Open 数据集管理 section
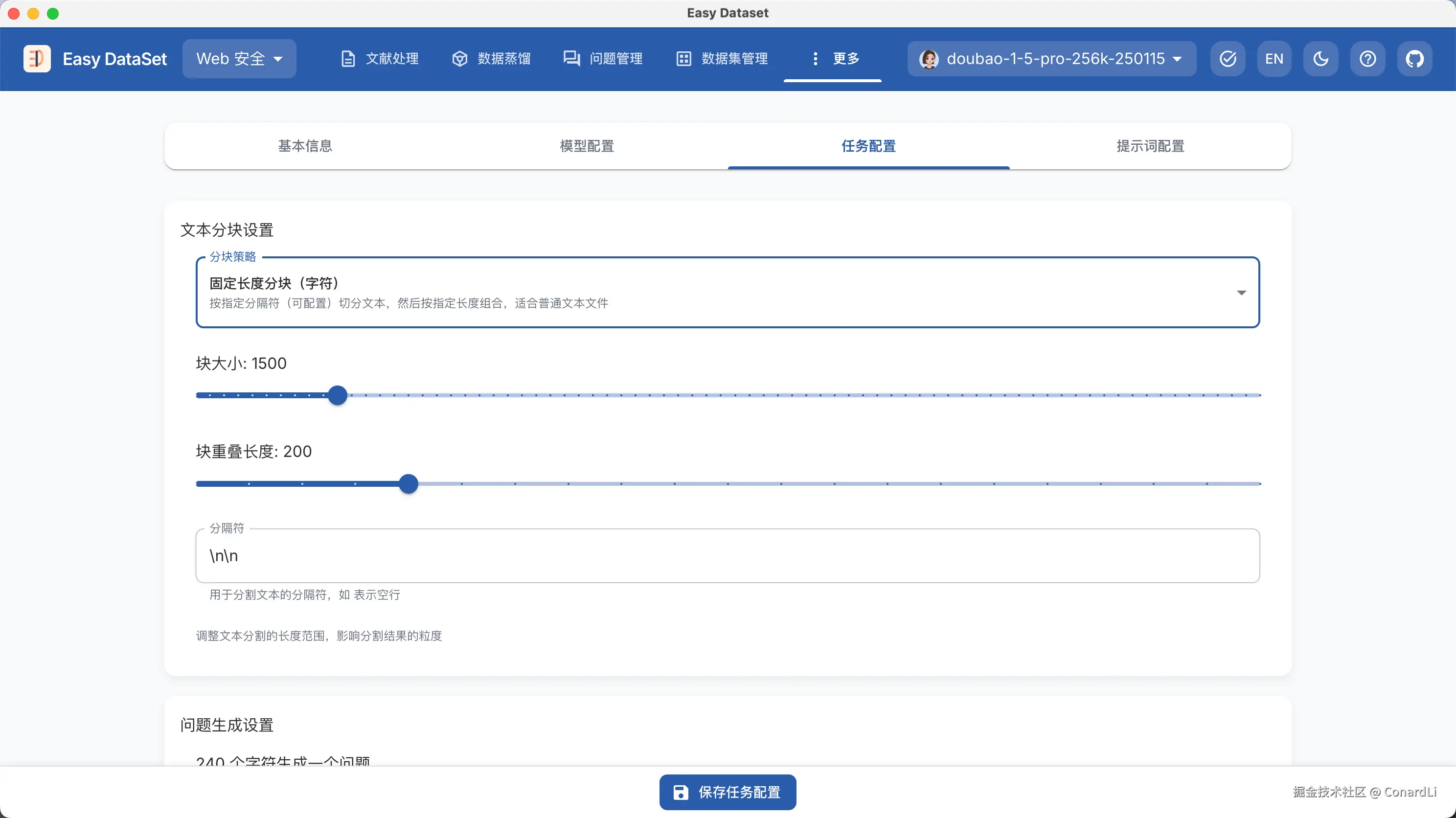1456x818 pixels. [722, 58]
